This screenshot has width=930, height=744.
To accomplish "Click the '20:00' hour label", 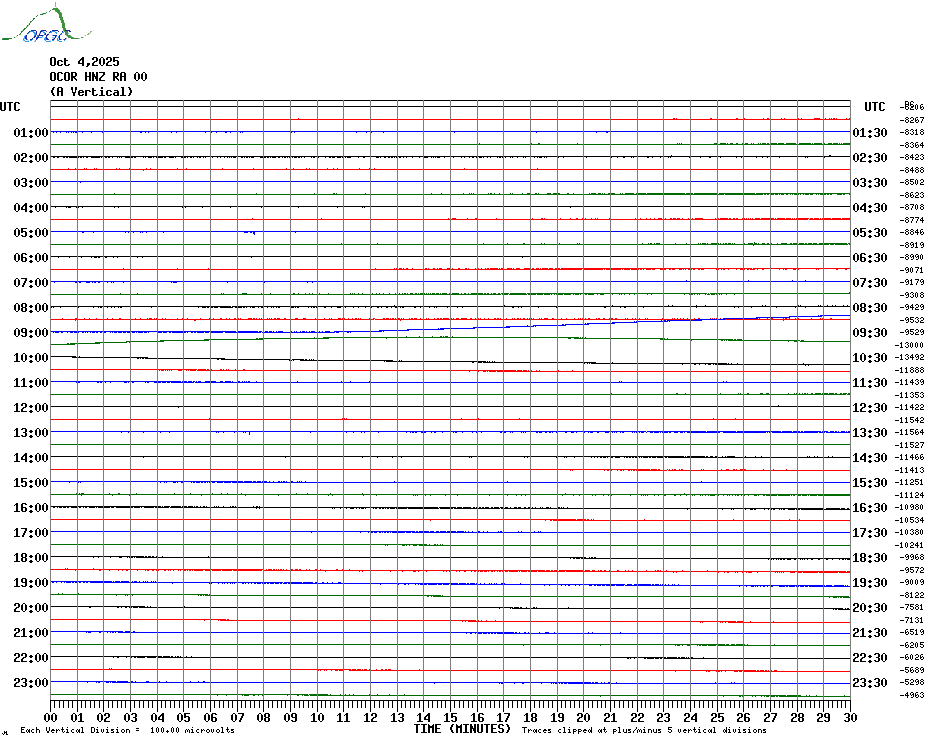I will tap(31, 608).
